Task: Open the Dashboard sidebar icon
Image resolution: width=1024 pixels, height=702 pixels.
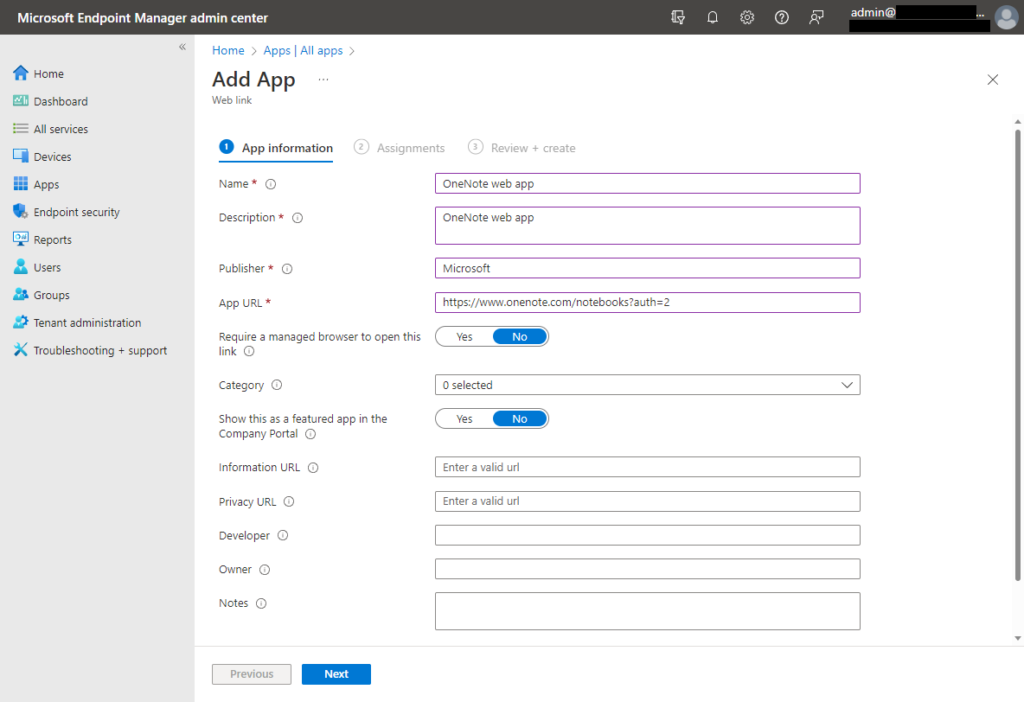Action: click(x=21, y=101)
